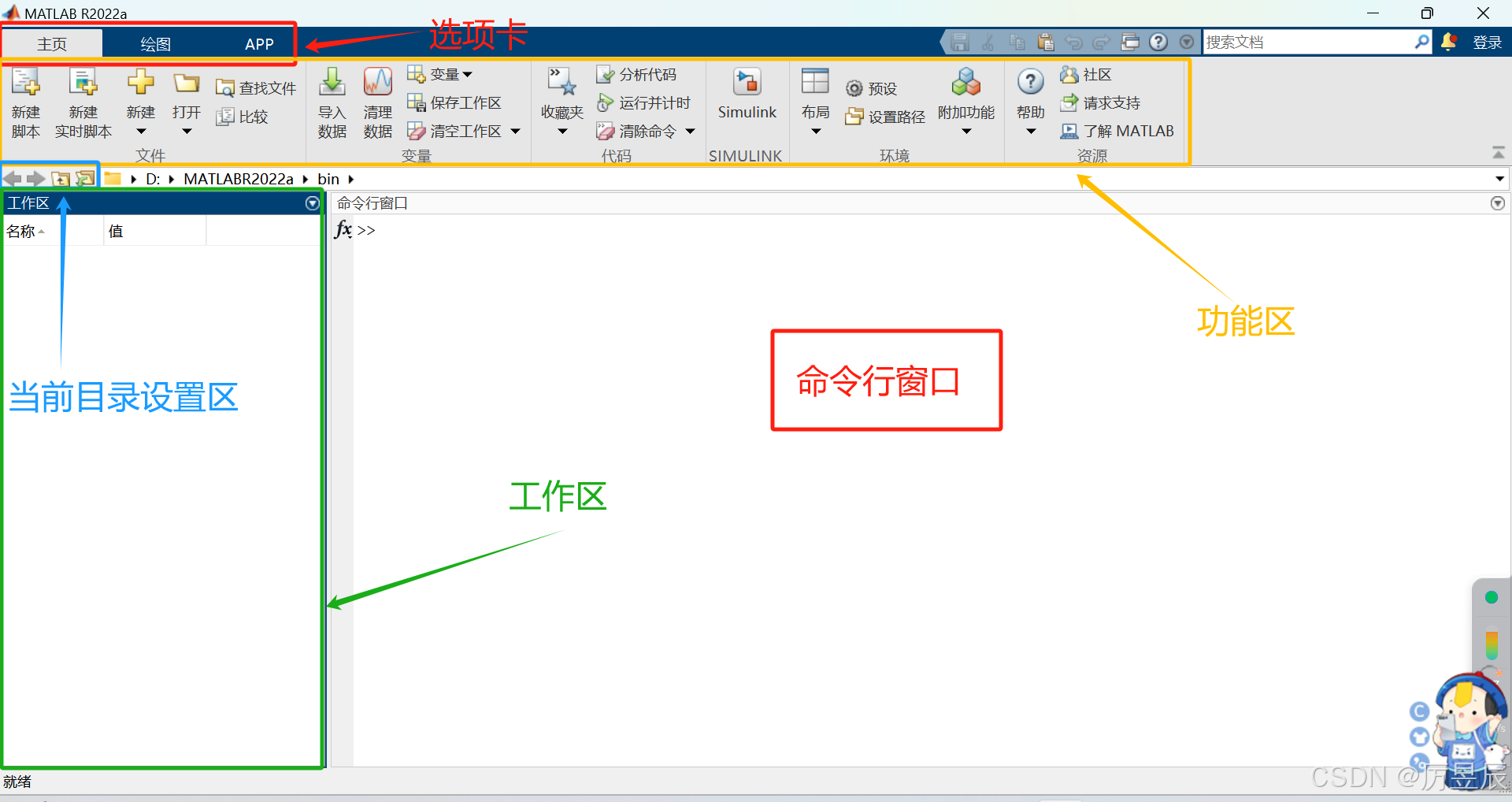Click 清除命令 (Clear Commands)
Image resolution: width=1512 pixels, height=802 pixels.
tap(636, 131)
